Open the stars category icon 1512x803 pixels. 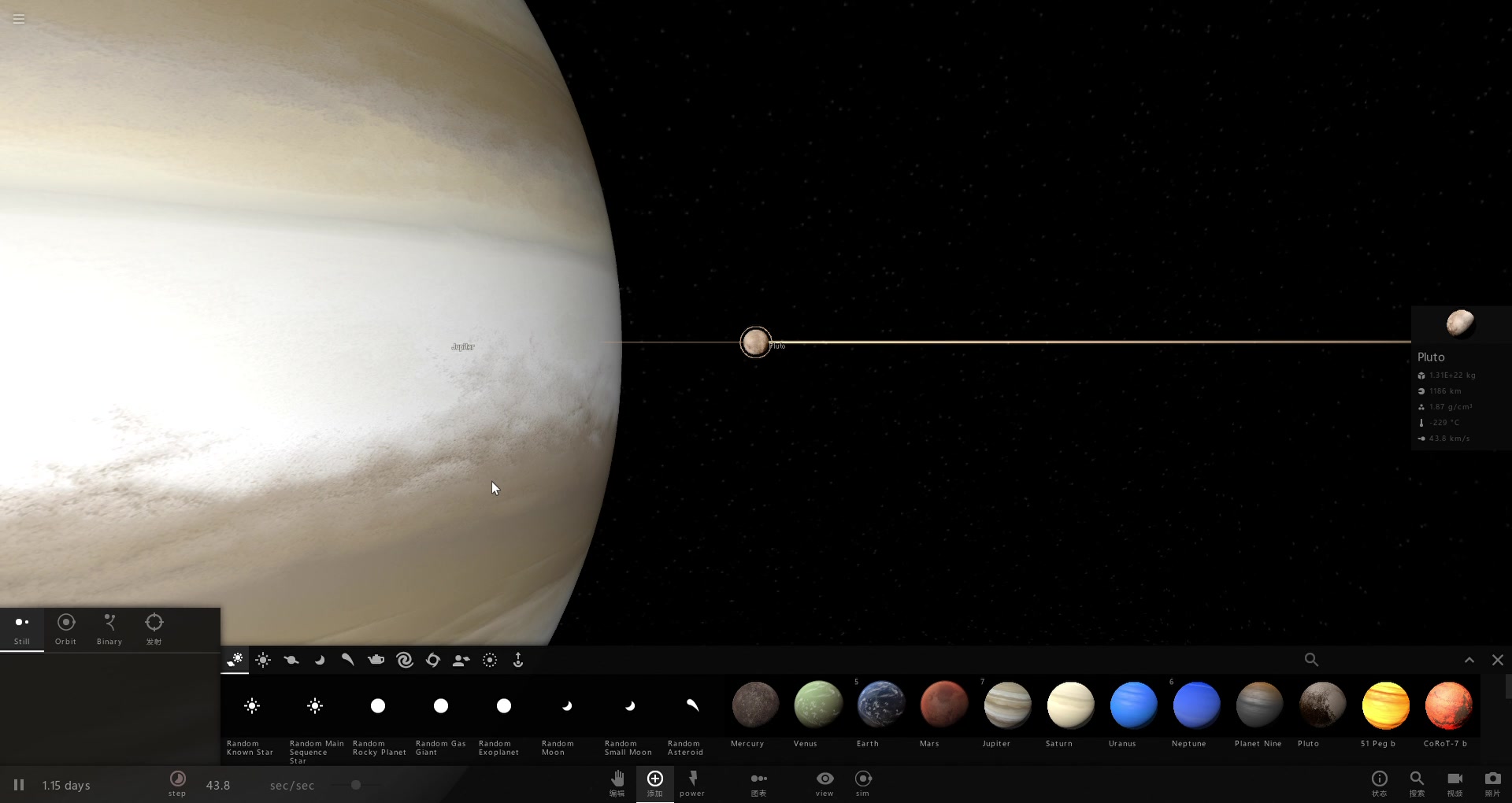pyautogui.click(x=263, y=660)
